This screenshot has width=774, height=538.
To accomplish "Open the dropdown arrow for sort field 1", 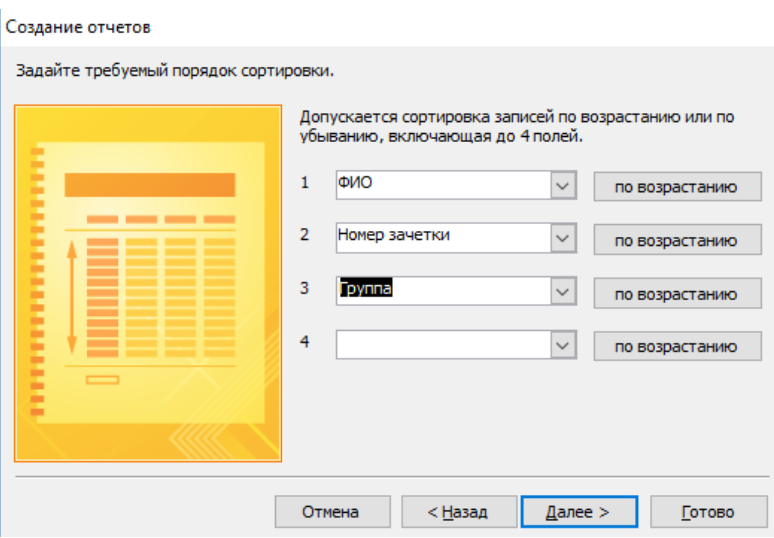I will click(x=563, y=186).
